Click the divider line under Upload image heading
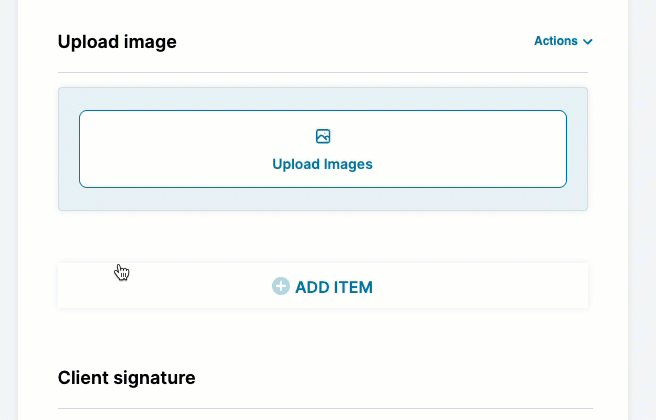The width and height of the screenshot is (656, 420). [x=322, y=72]
